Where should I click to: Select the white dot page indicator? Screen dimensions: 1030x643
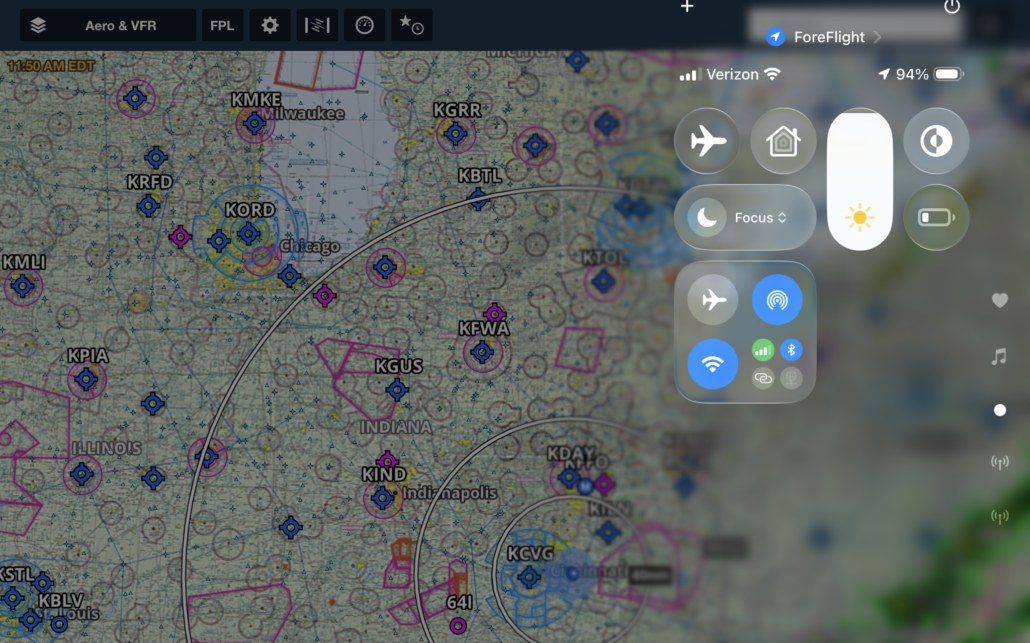(1000, 410)
